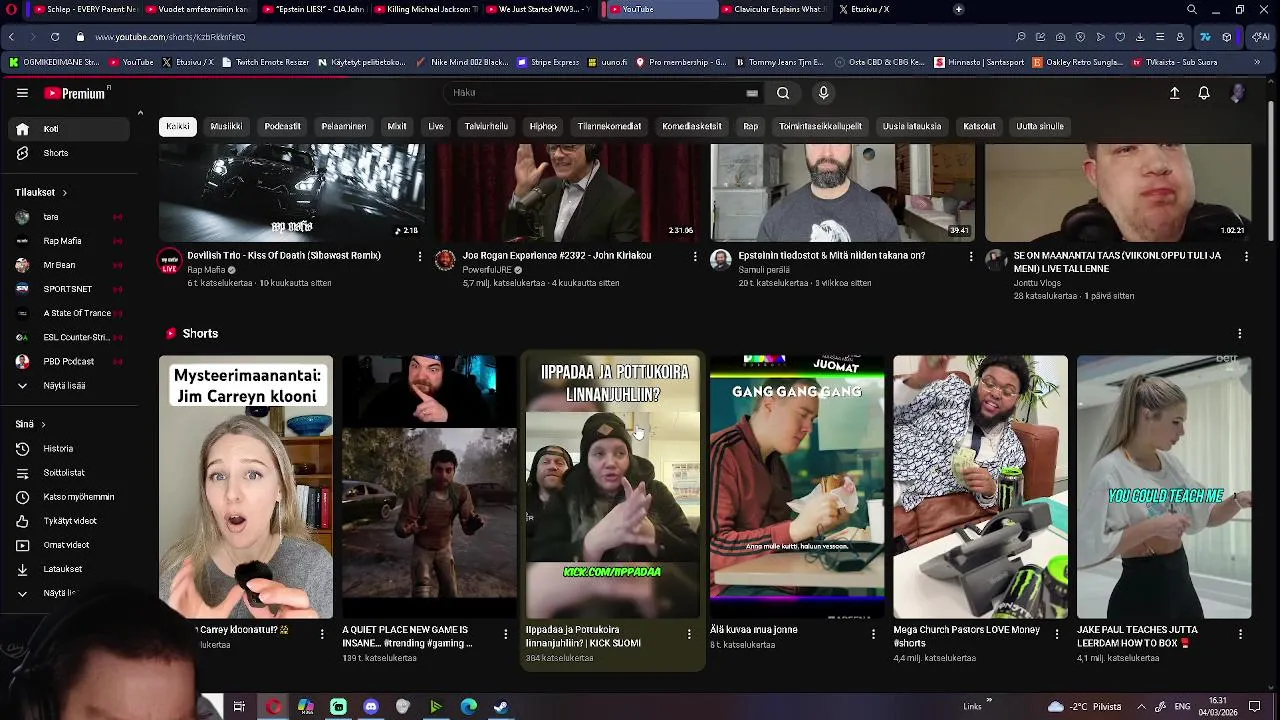Open Steam from the taskbar
Image resolution: width=1280 pixels, height=720 pixels.
click(501, 707)
